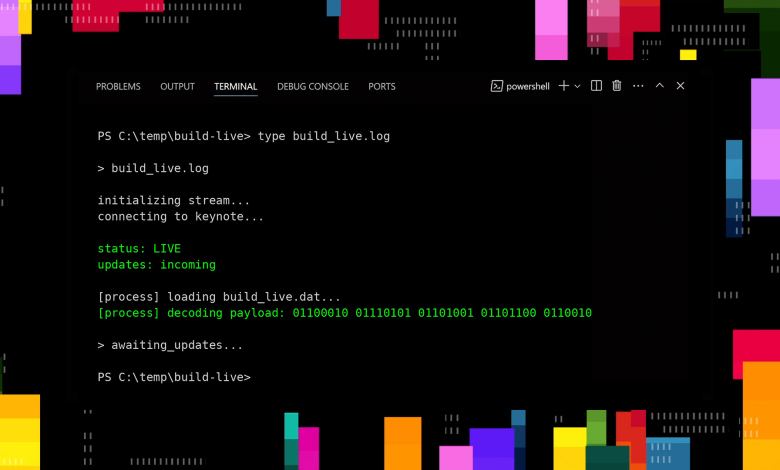Click the 'initializing stream...' line
This screenshot has width=780, height=470.
[x=174, y=200]
